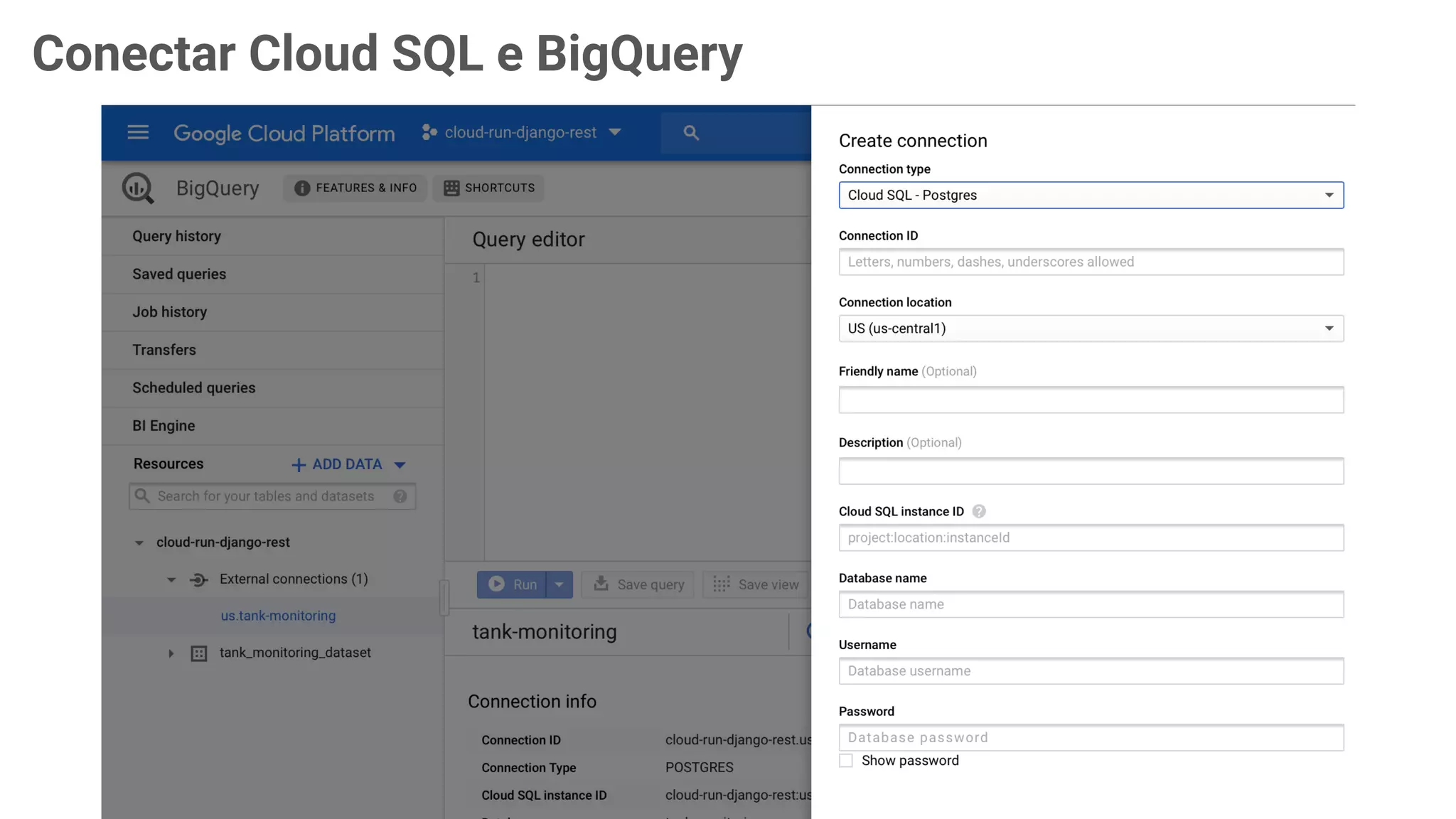Click the External connections (1) label
The width and height of the screenshot is (1456, 819).
[x=294, y=579]
